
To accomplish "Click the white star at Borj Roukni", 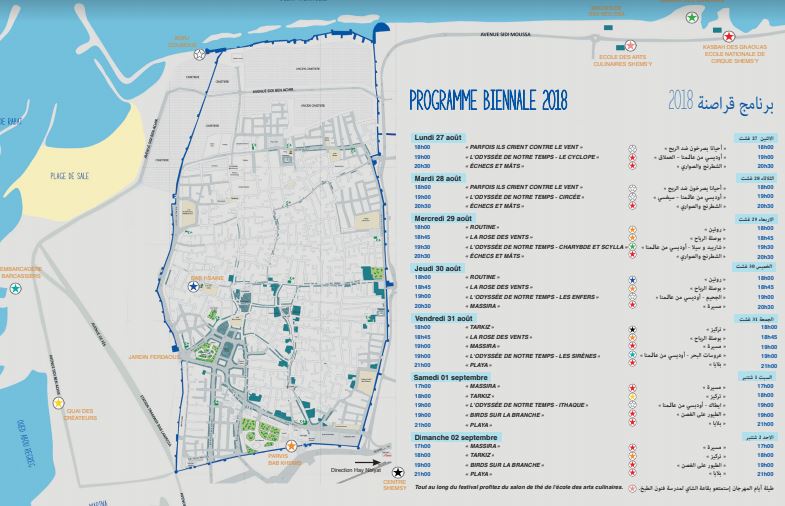I will click(x=200, y=54).
